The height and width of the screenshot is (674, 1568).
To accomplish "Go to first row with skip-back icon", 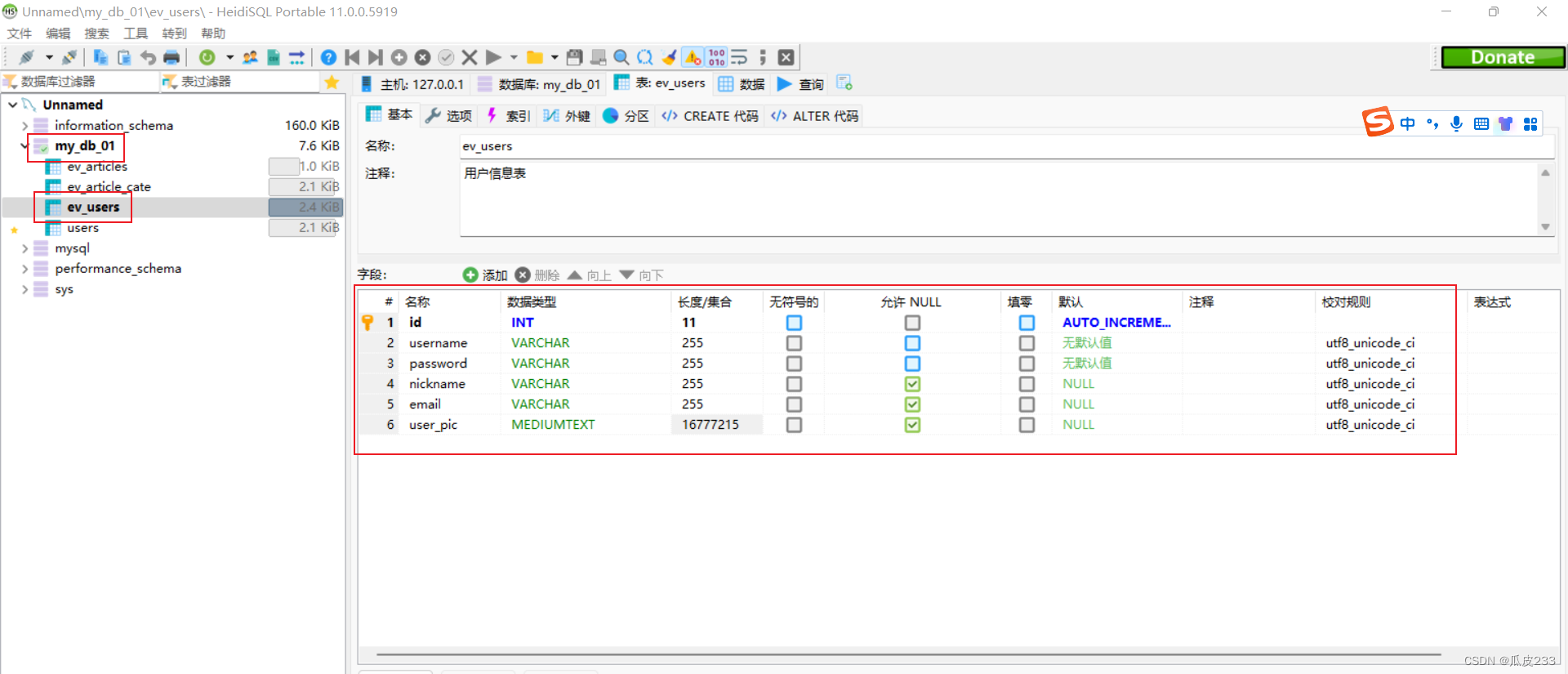I will click(x=352, y=57).
